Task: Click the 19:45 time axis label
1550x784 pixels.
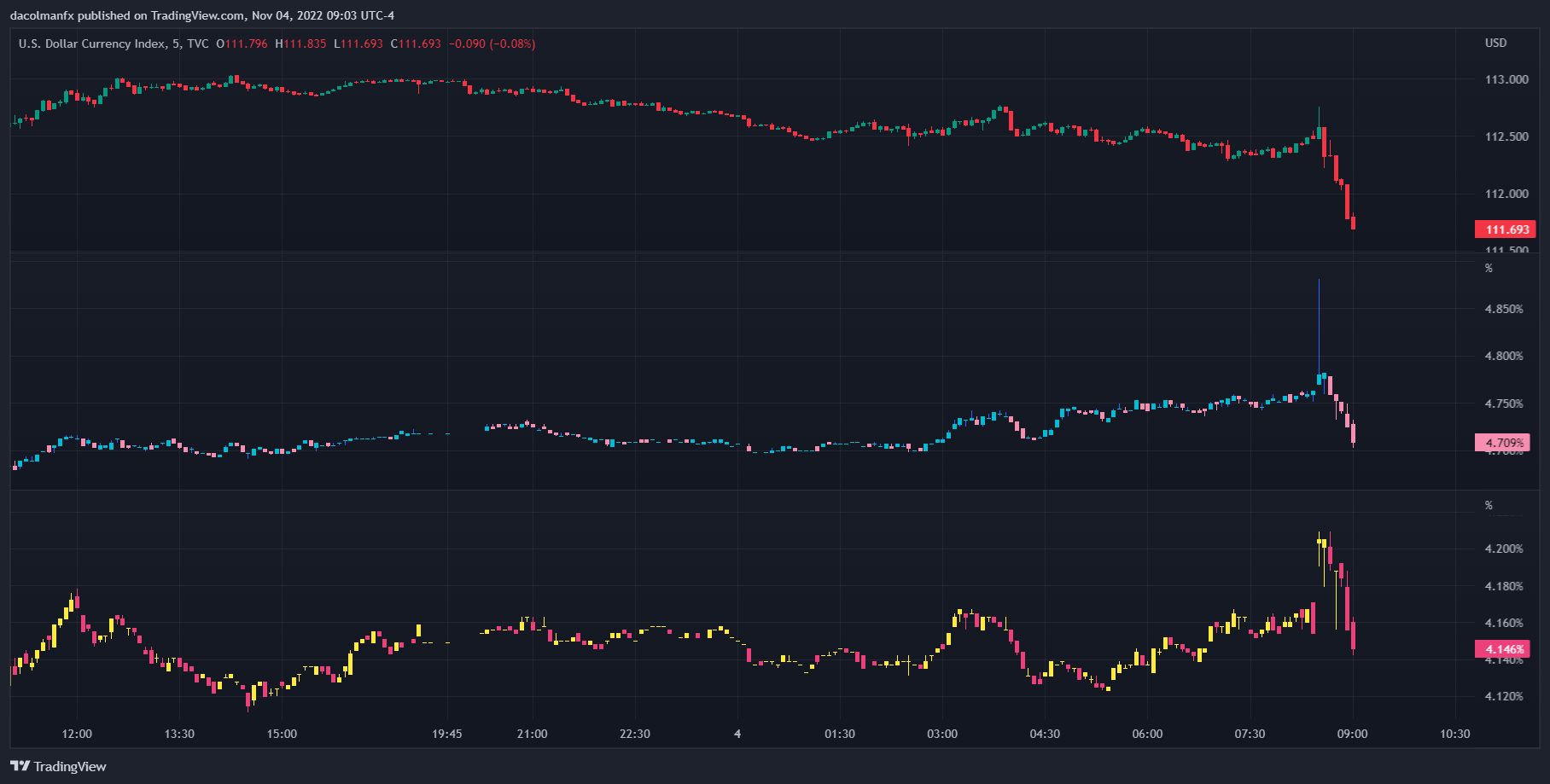Action: pyautogui.click(x=447, y=734)
